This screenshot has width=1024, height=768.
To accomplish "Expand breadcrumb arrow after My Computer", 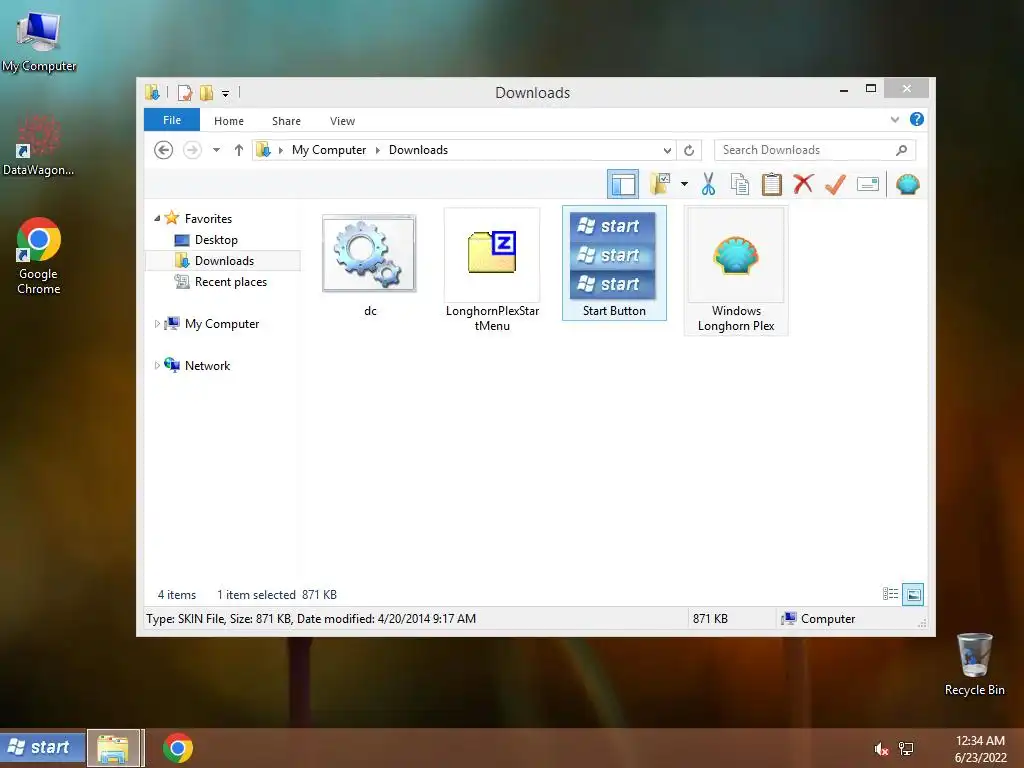I will [377, 150].
